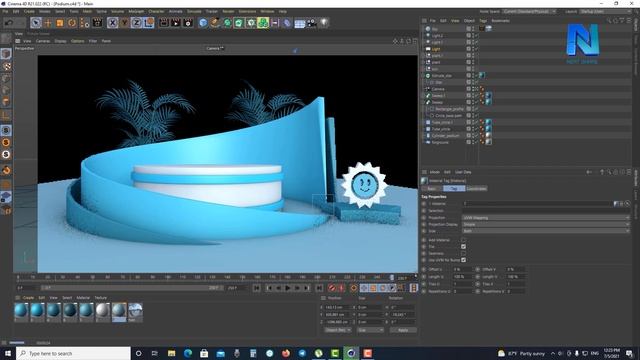Click the Apply button in Coordinates panel

click(403, 330)
